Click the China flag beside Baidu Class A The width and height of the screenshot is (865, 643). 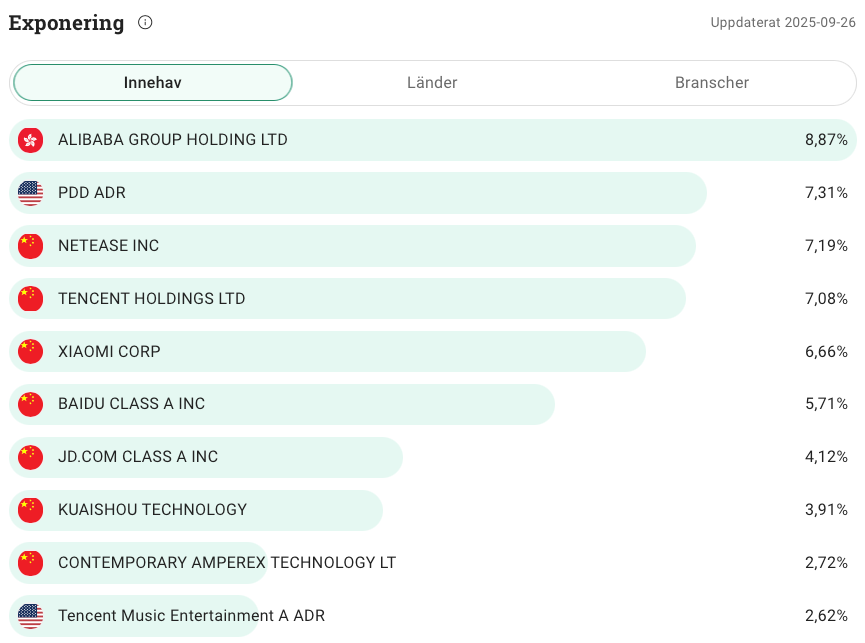click(30, 404)
